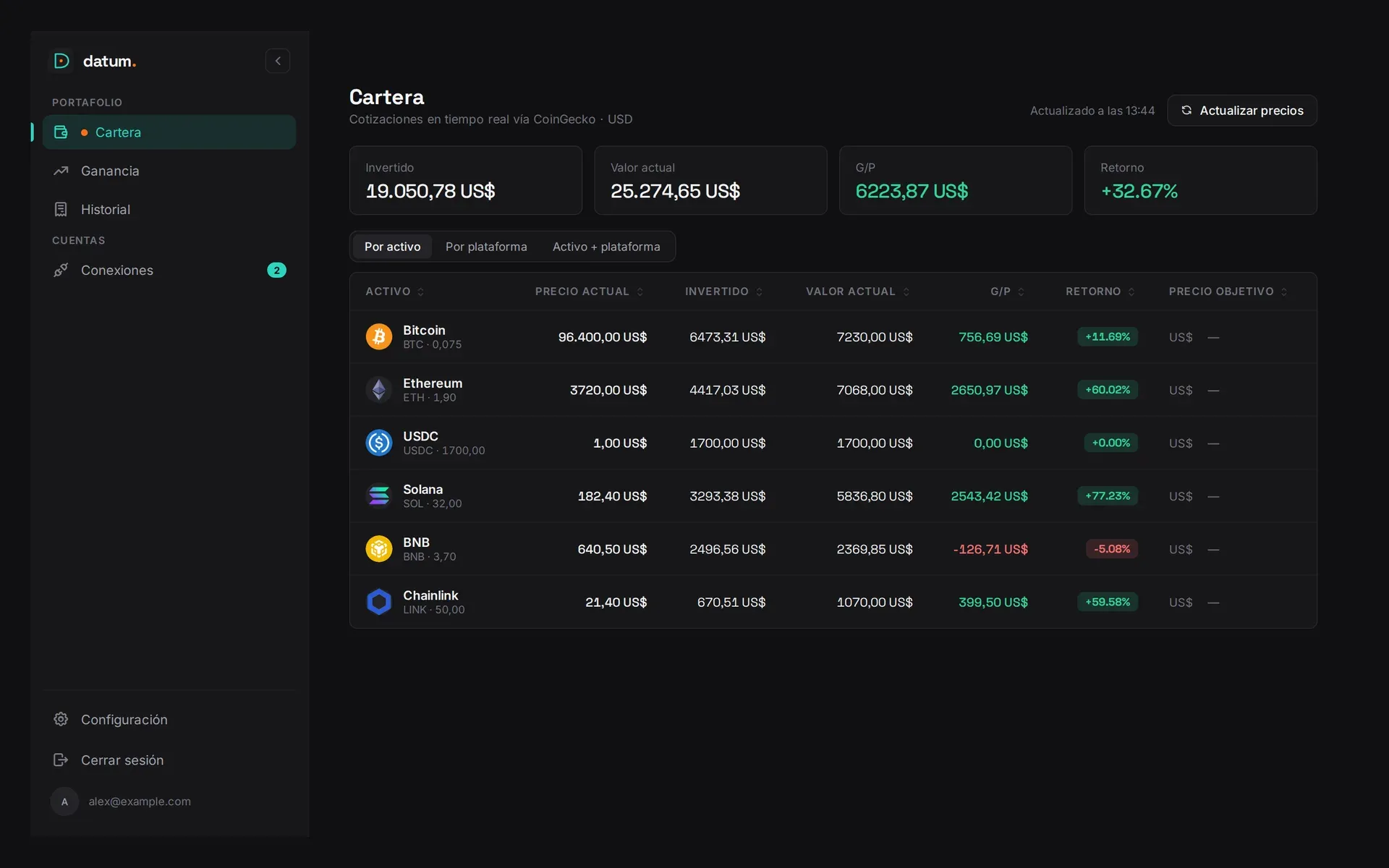Open Configuración settings link

click(169, 719)
